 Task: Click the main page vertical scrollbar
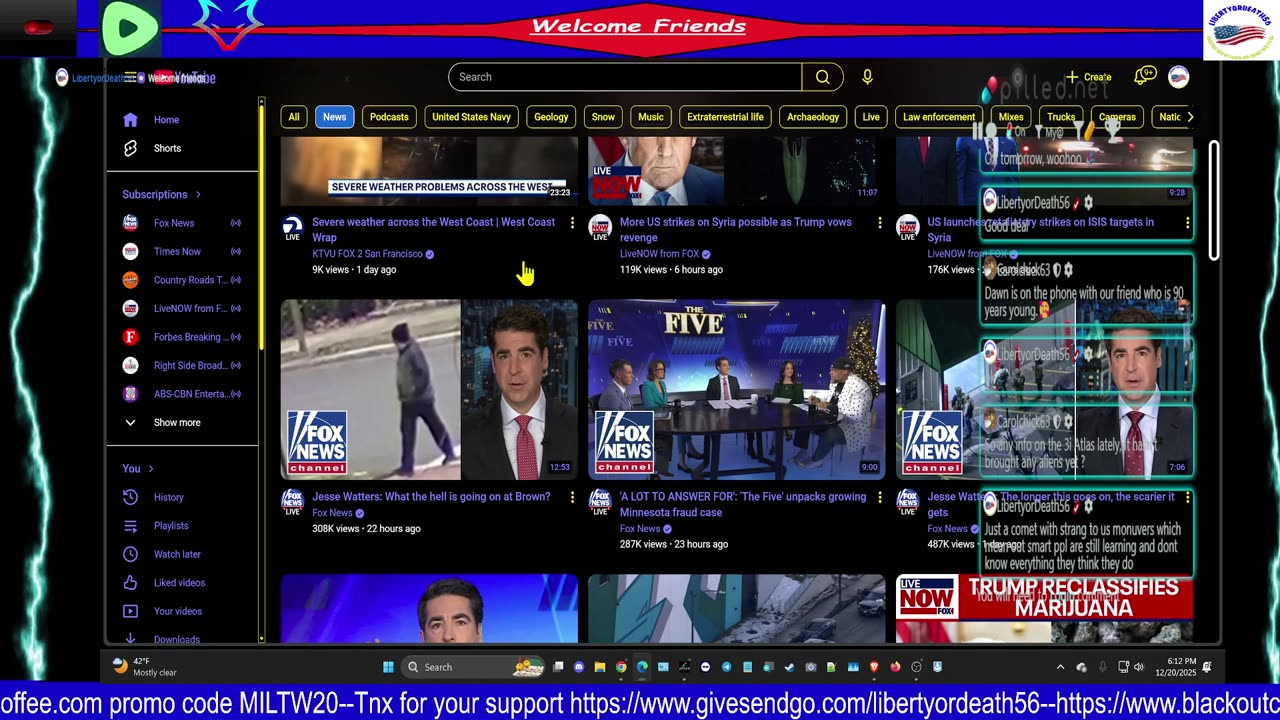pos(1215,200)
